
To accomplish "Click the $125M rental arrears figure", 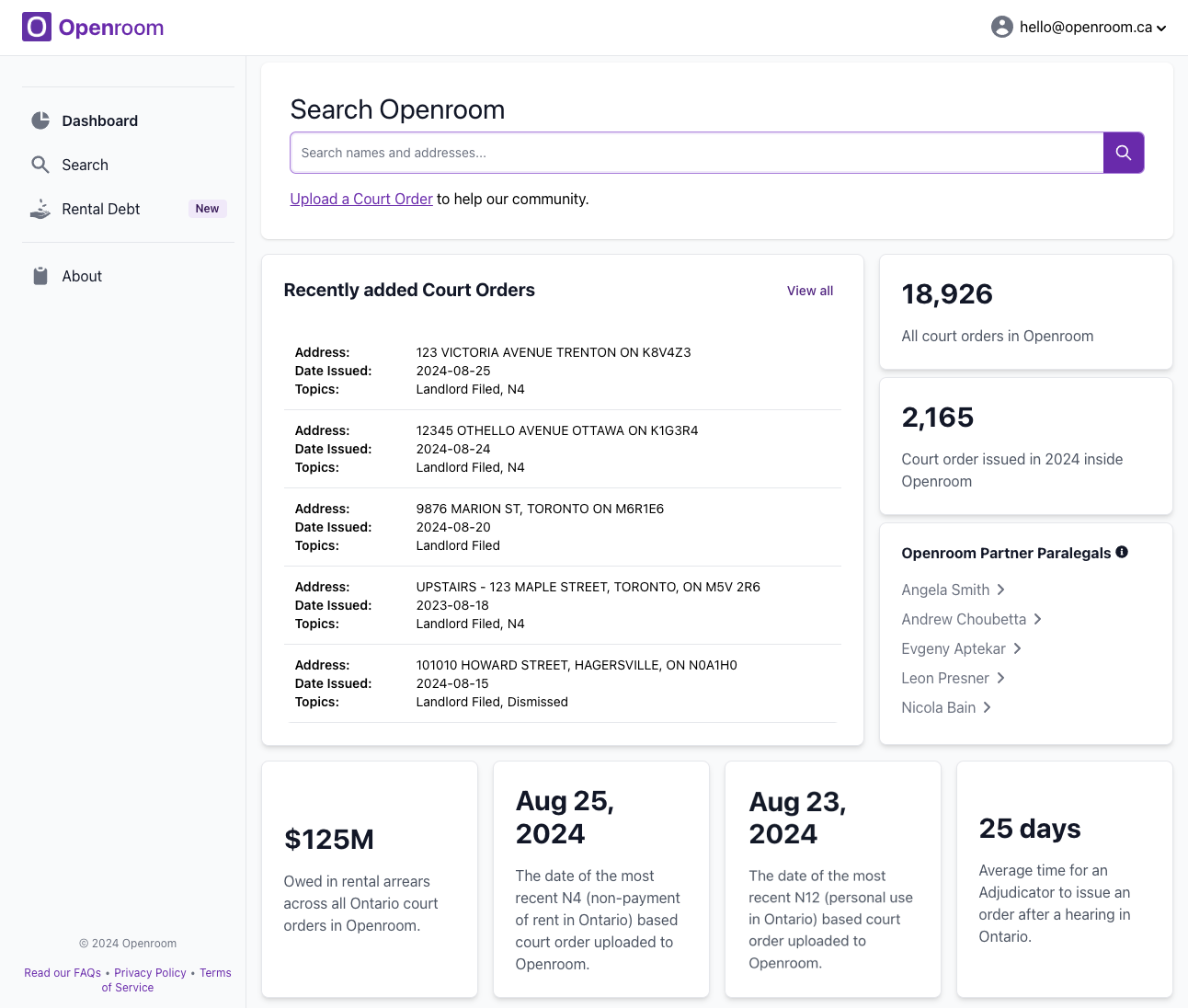I will (329, 840).
